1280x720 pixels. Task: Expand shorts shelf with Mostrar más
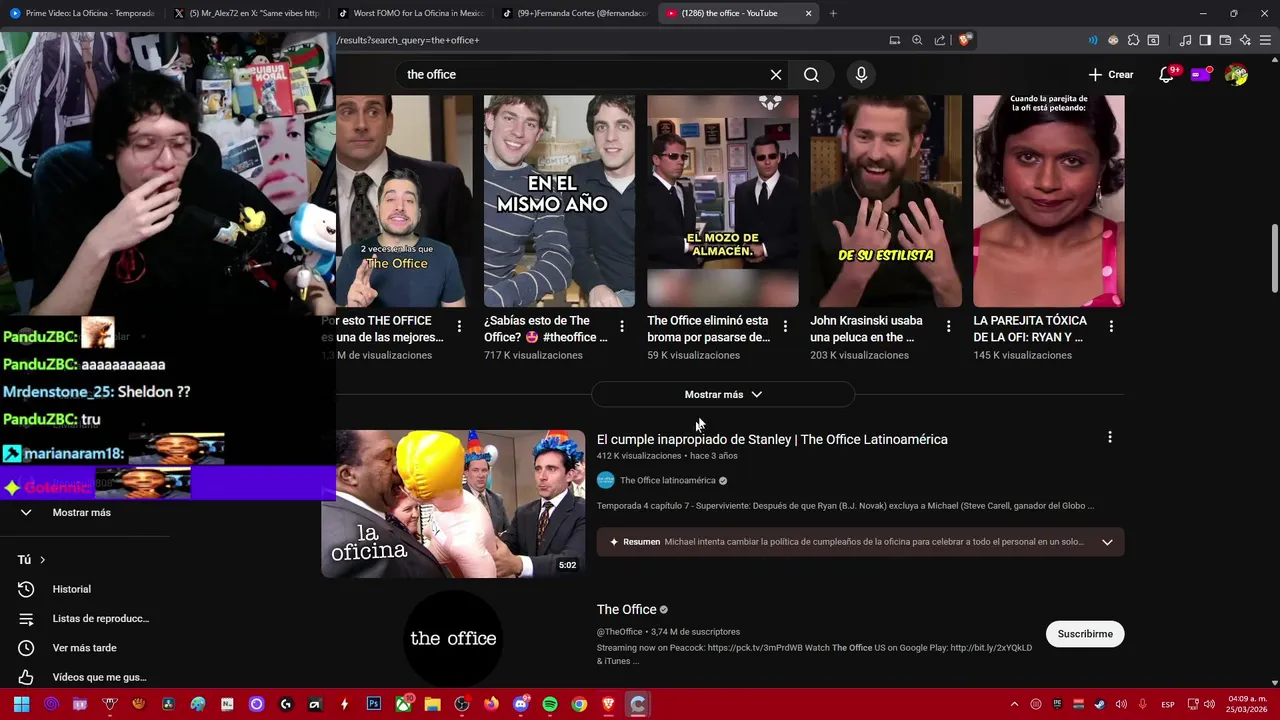tap(723, 395)
